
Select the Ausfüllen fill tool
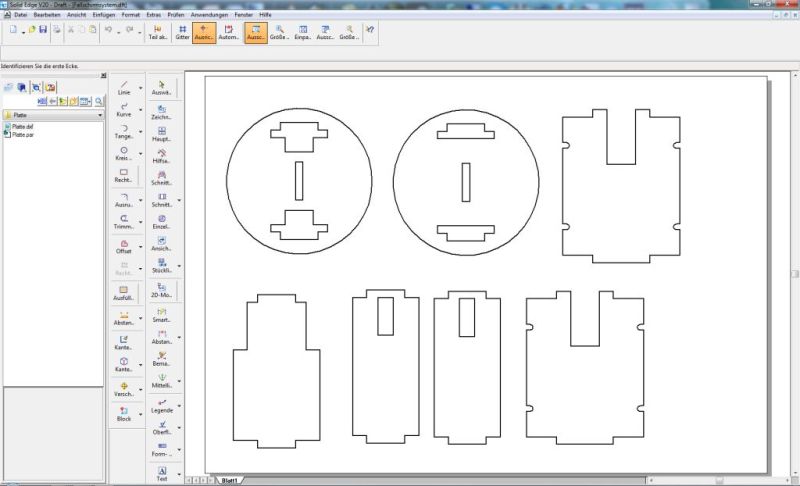click(124, 294)
